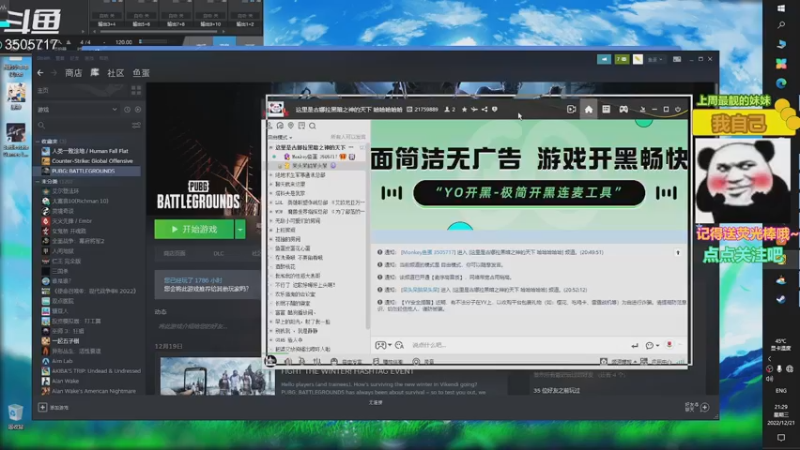The image size is (800, 450).
Task: Open Microsoft Edge on the taskbar
Action: [x=781, y=83]
